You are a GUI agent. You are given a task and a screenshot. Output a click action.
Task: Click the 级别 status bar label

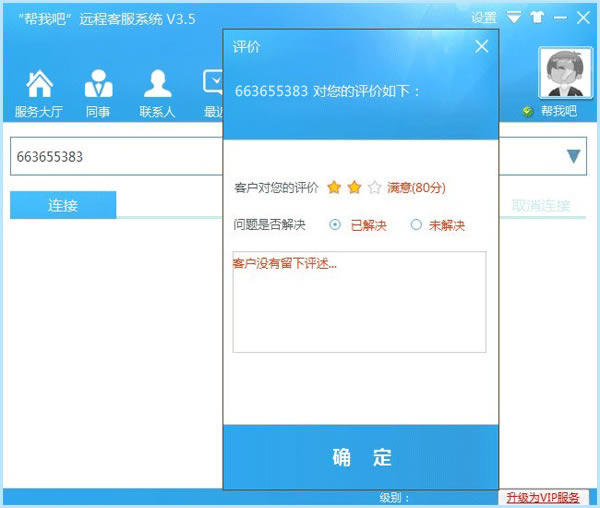pos(394,498)
